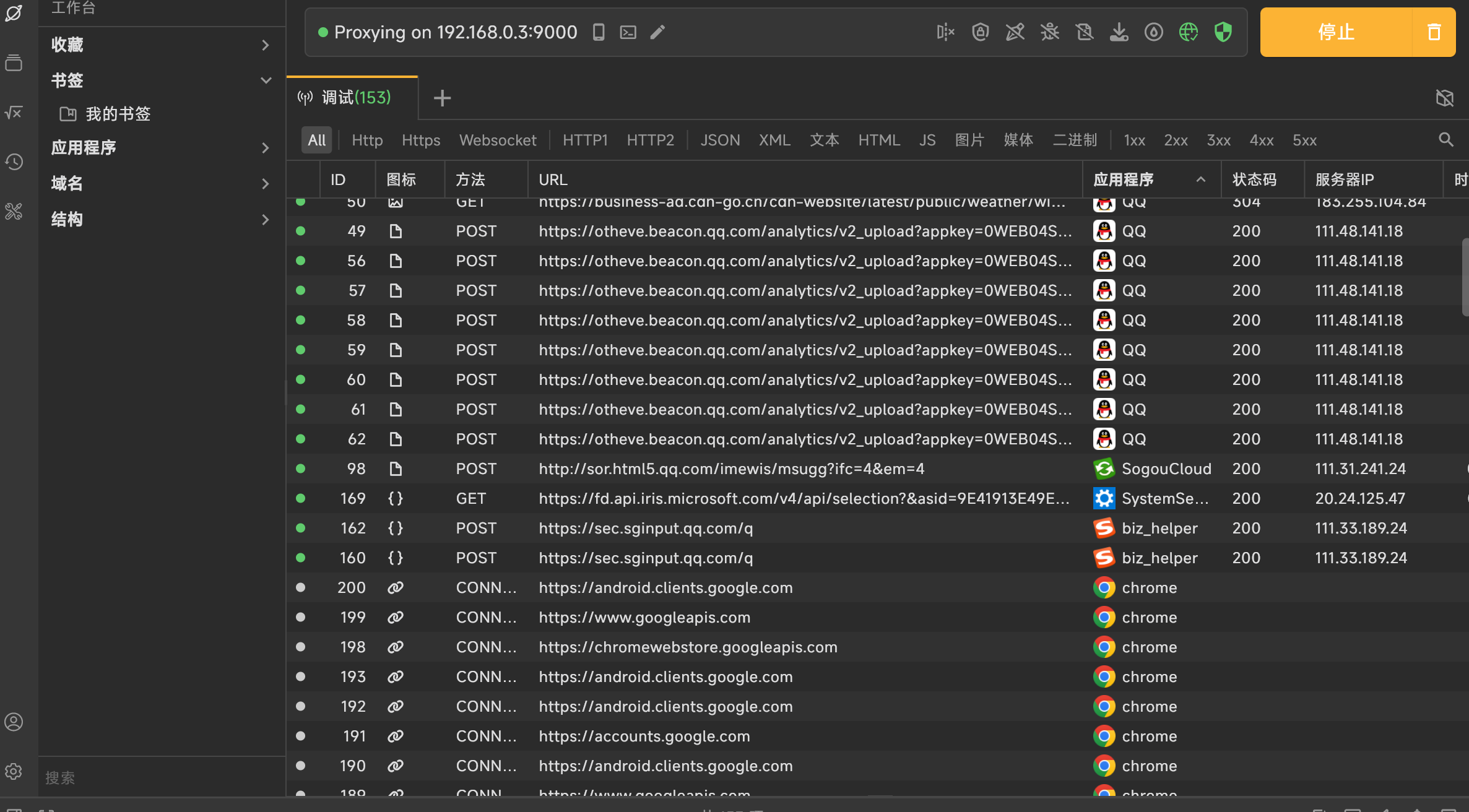
Task: Toggle the crossed-out cube icon
Action: (x=1444, y=97)
